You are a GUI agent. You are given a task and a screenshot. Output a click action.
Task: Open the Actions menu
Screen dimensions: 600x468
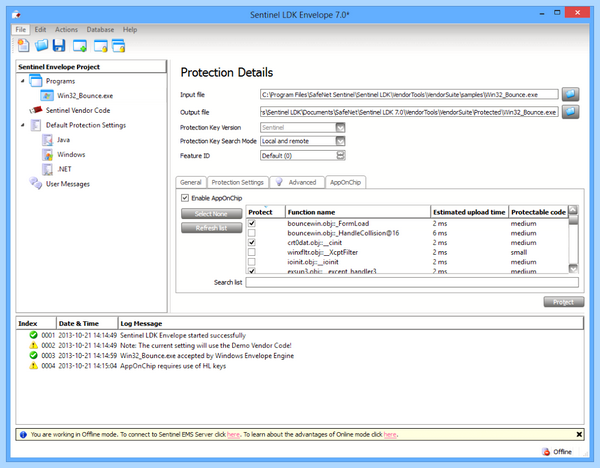(x=66, y=29)
